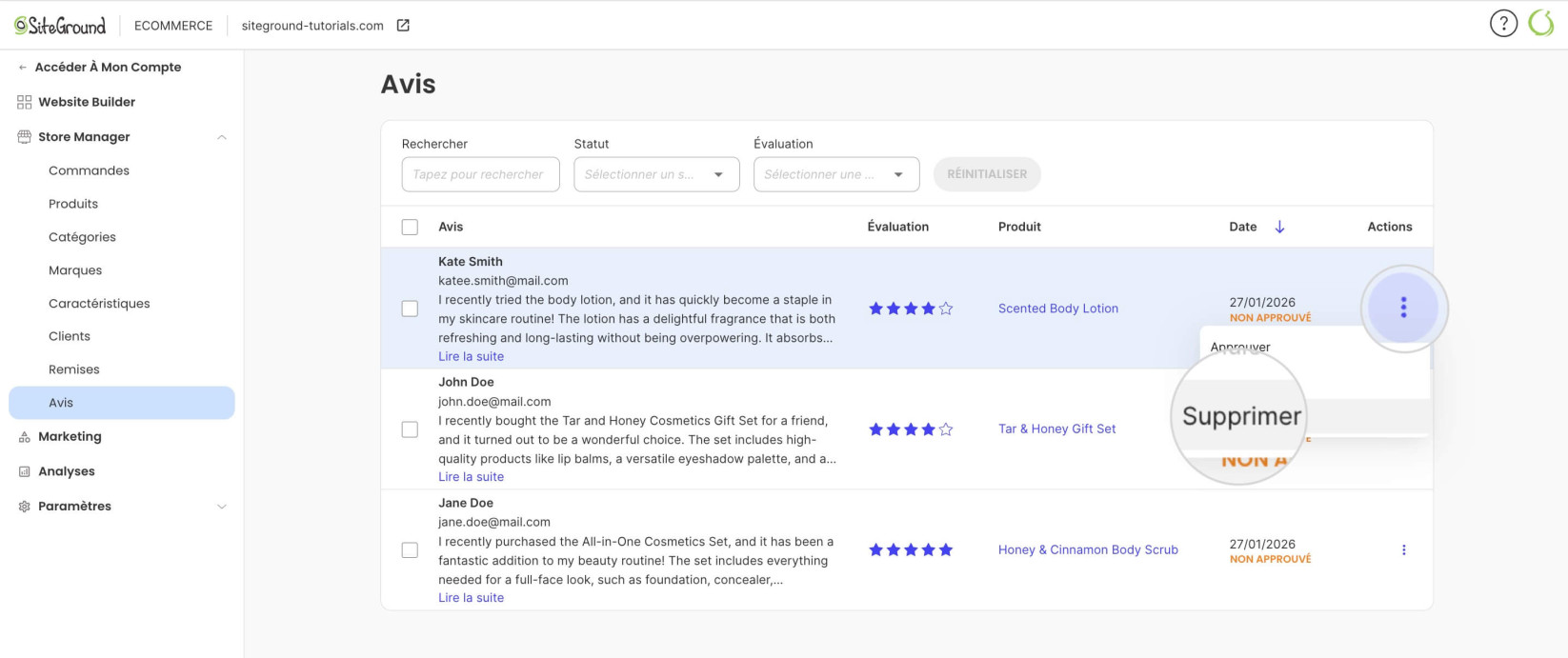1568x658 pixels.
Task: Click Marketing label in sidebar
Action: [x=70, y=437]
